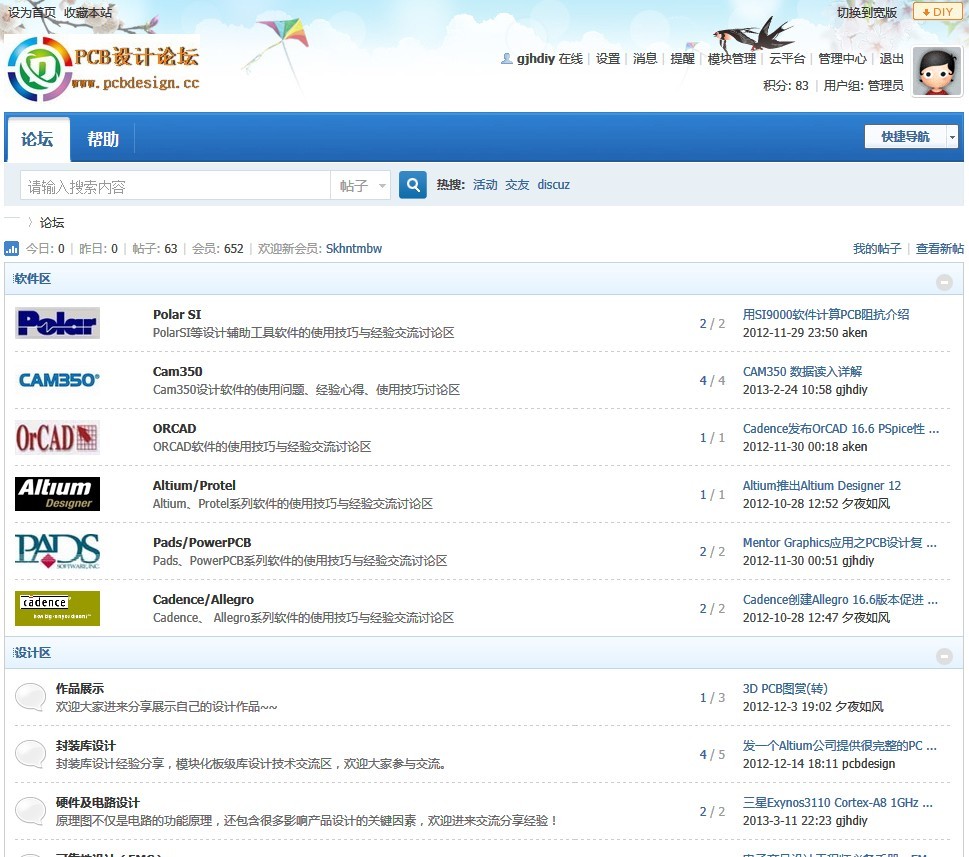Open post Cadence创建Allegro 16.6版本促进
This screenshot has height=857, width=969.
pyautogui.click(x=840, y=599)
